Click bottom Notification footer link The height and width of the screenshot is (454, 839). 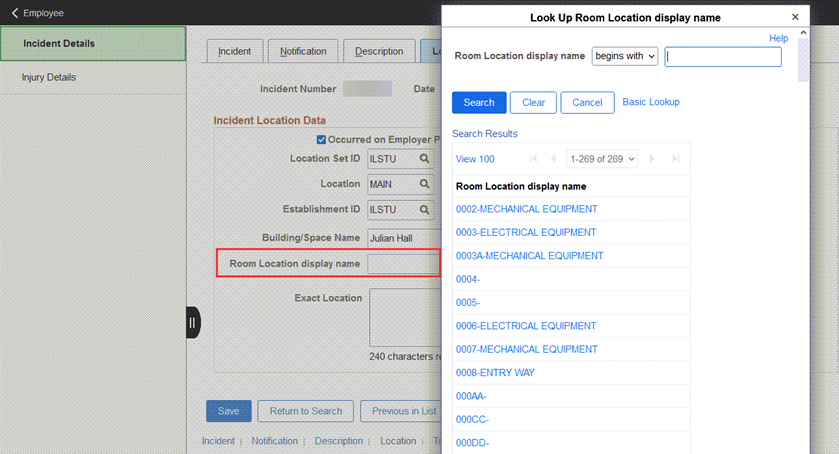tap(274, 441)
